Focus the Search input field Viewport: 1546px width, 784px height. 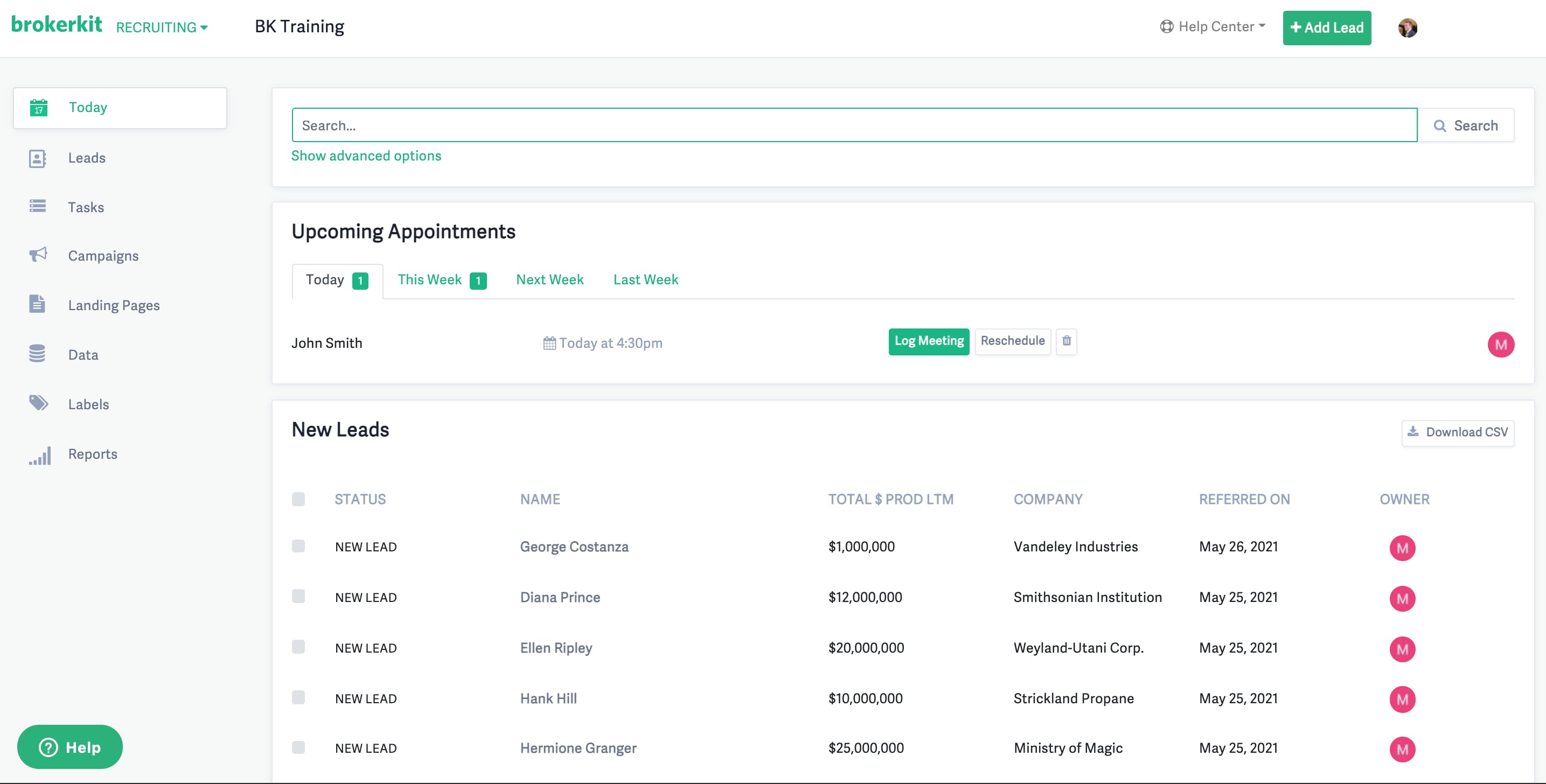(854, 125)
